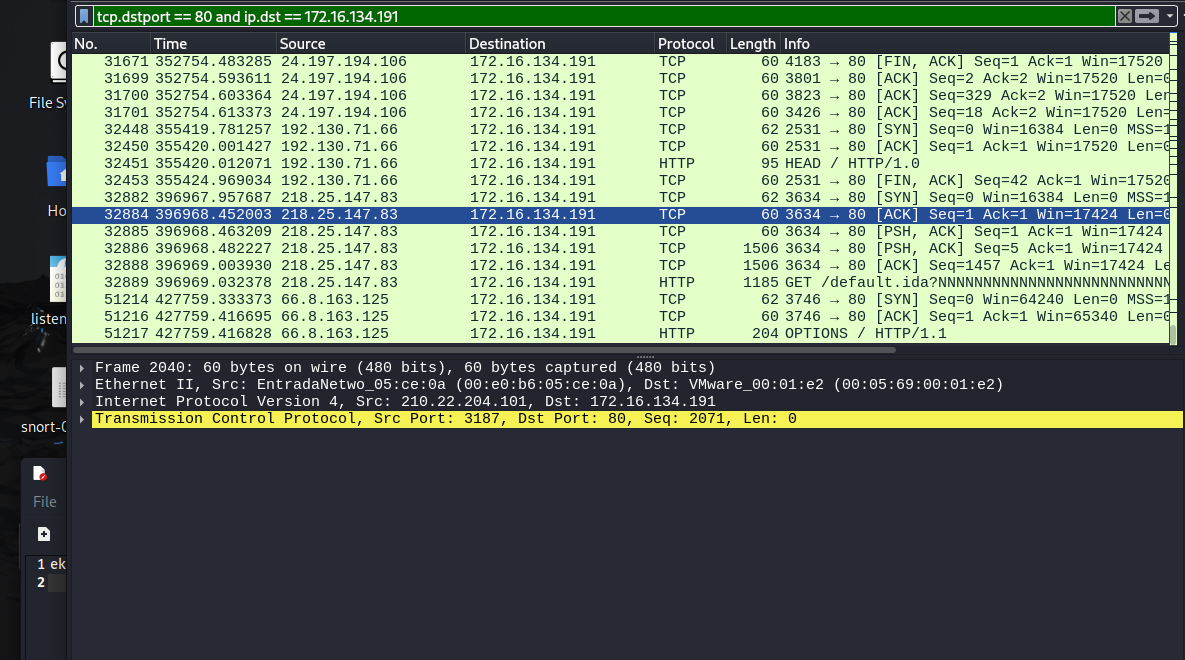Sort by the Length column header
This screenshot has height=660, width=1185.
tap(752, 44)
